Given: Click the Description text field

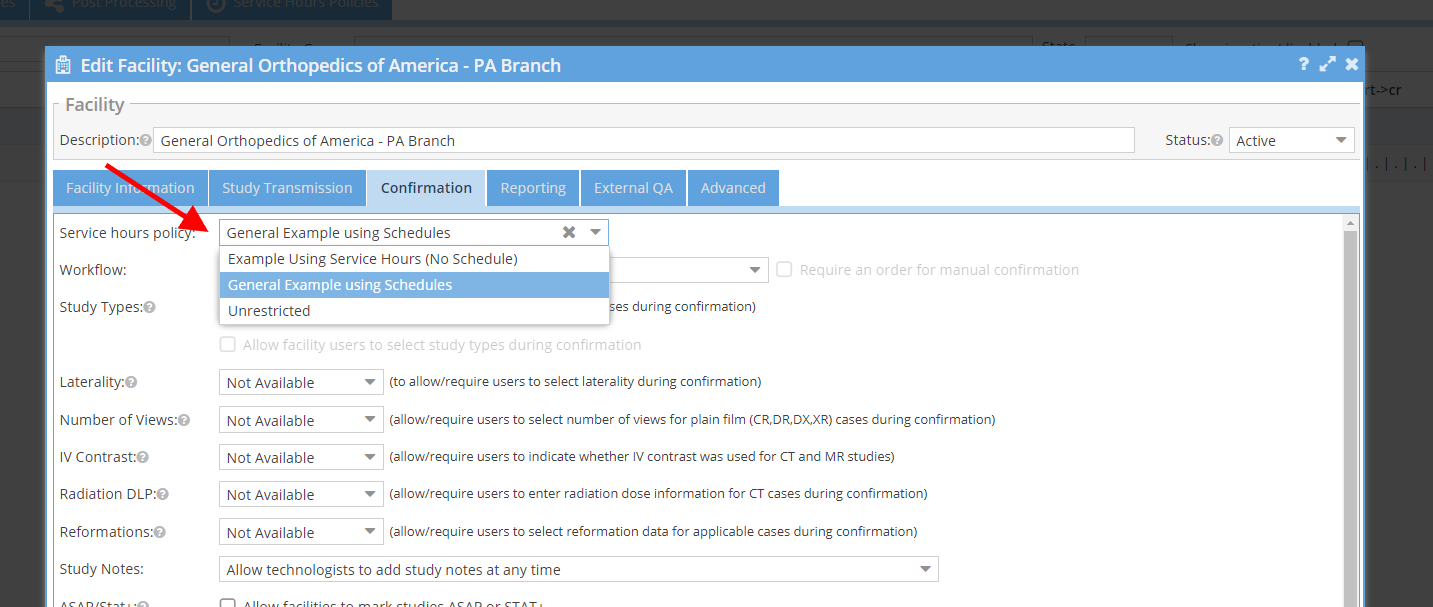Looking at the screenshot, I should 645,141.
